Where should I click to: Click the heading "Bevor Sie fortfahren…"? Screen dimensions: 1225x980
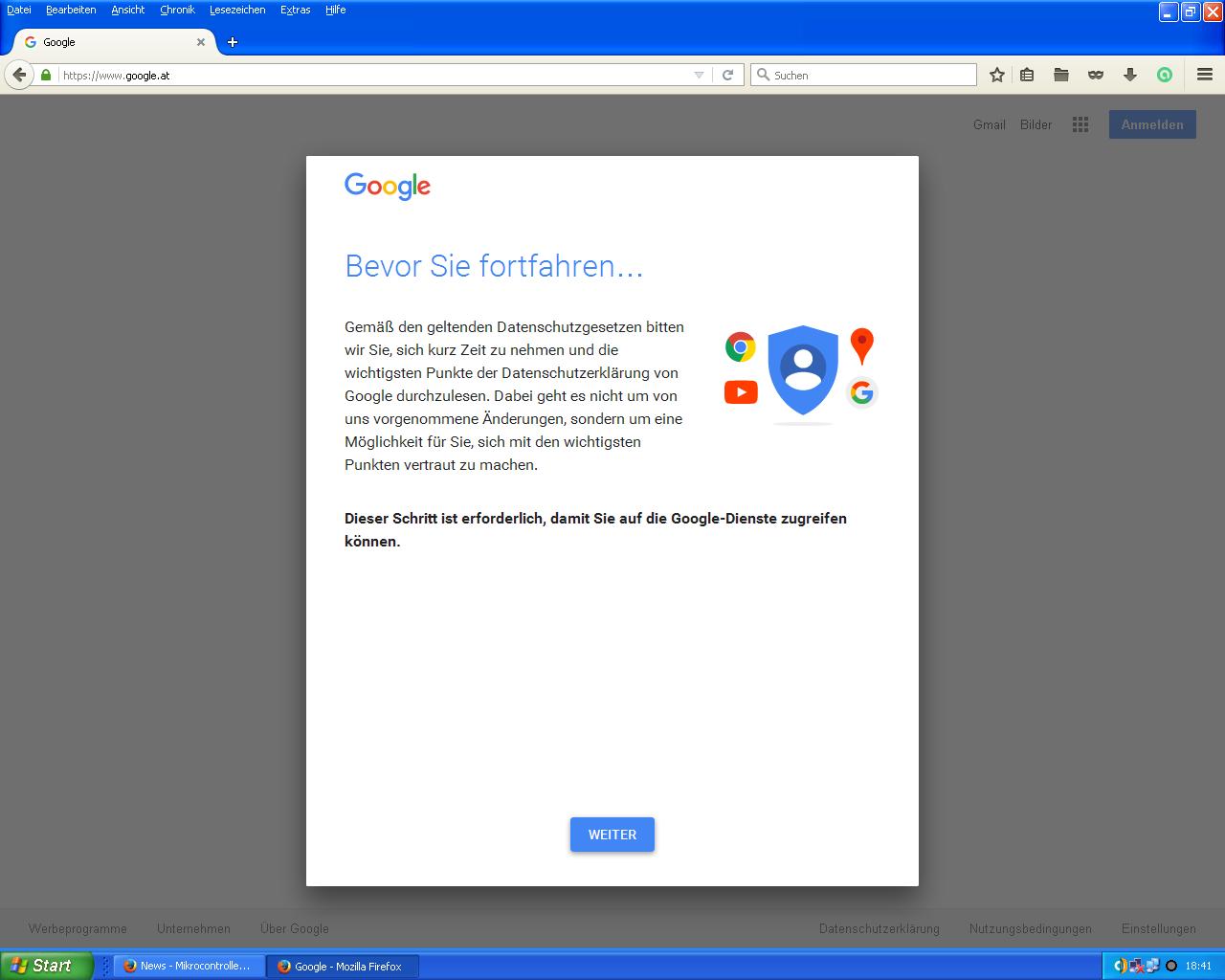pos(494,265)
